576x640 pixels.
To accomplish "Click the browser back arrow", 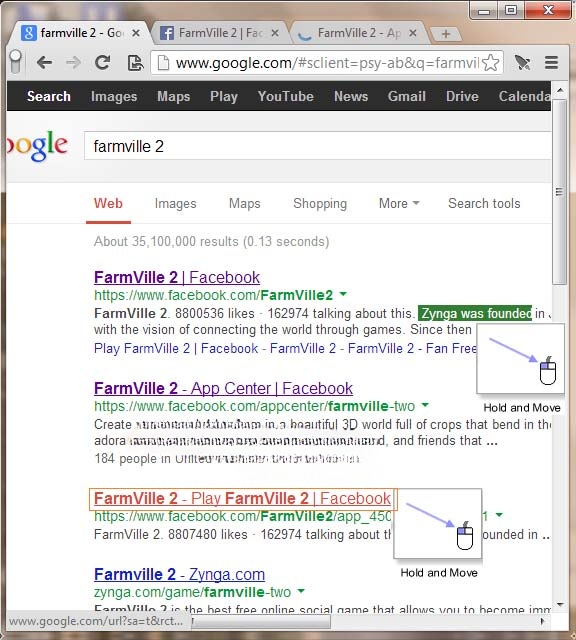I will (x=44, y=63).
